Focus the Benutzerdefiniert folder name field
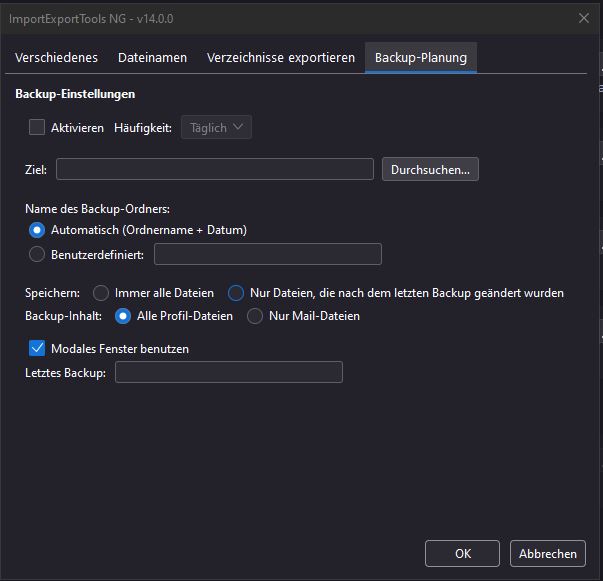 point(268,254)
